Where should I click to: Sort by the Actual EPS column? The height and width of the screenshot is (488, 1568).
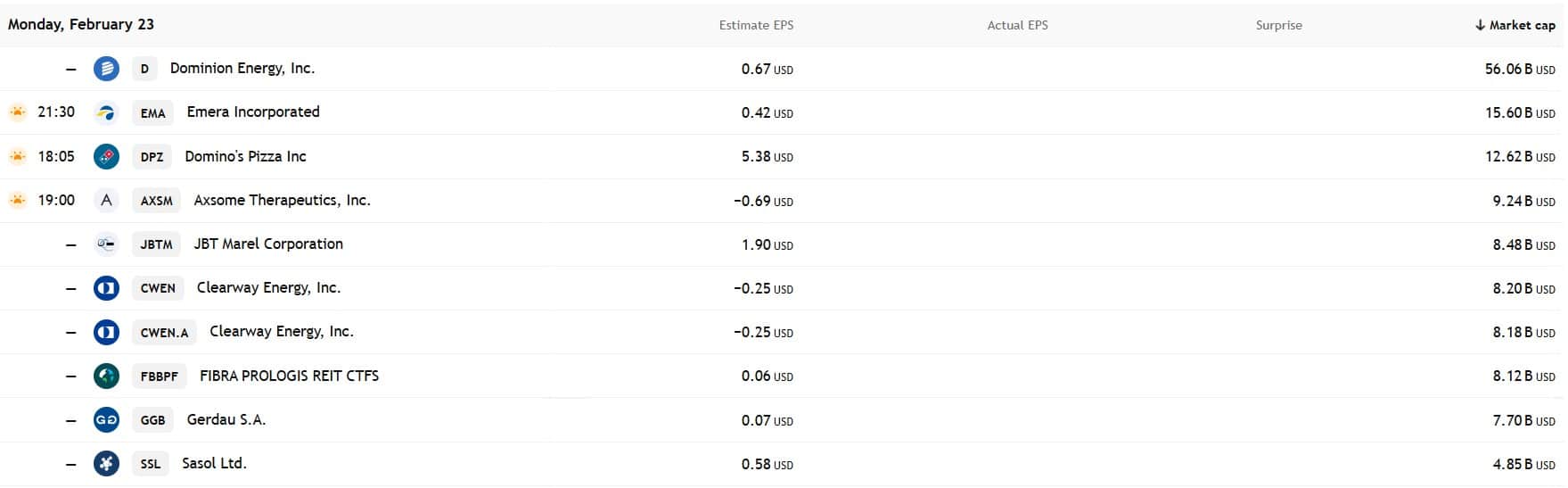1017,25
